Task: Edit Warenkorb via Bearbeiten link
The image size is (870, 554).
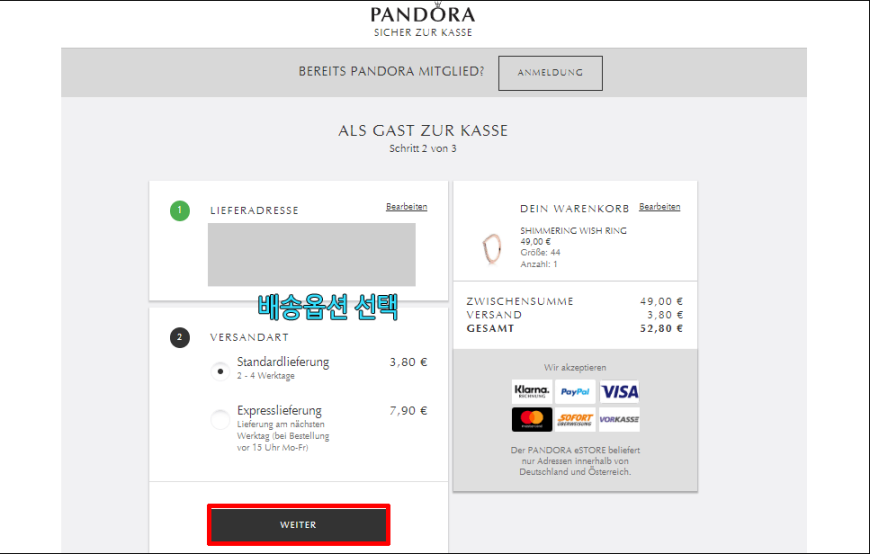Action: [660, 207]
